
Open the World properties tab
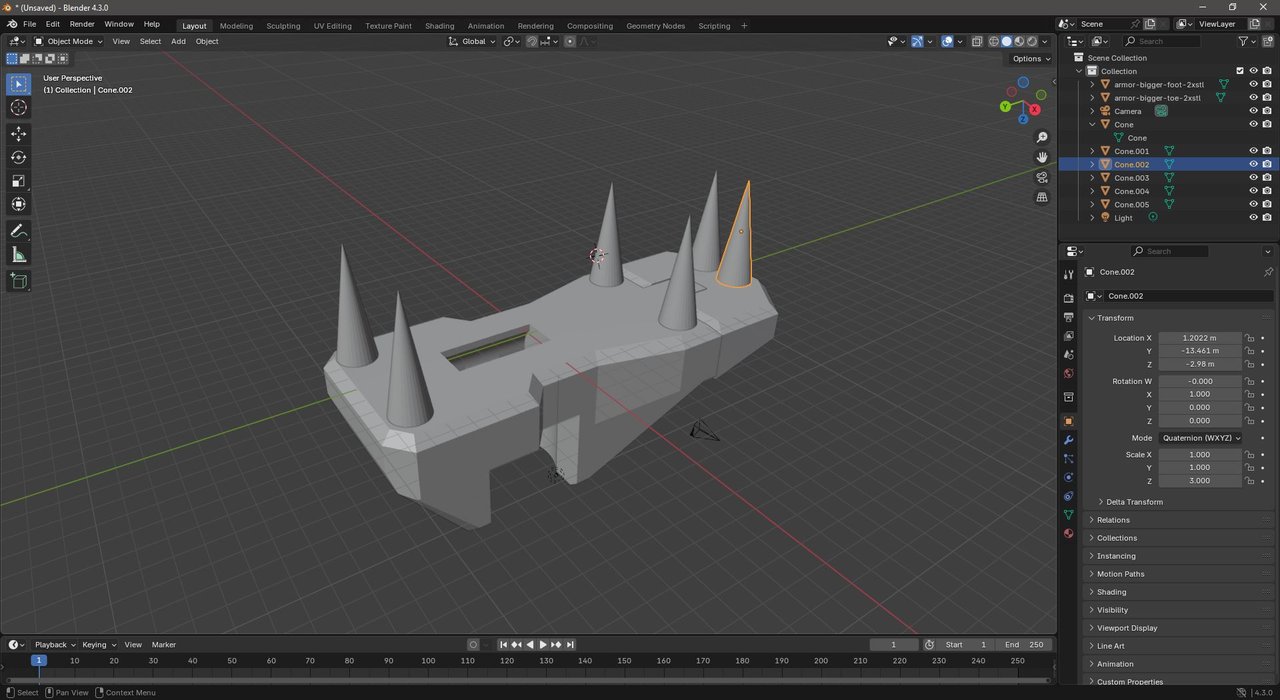(1068, 374)
